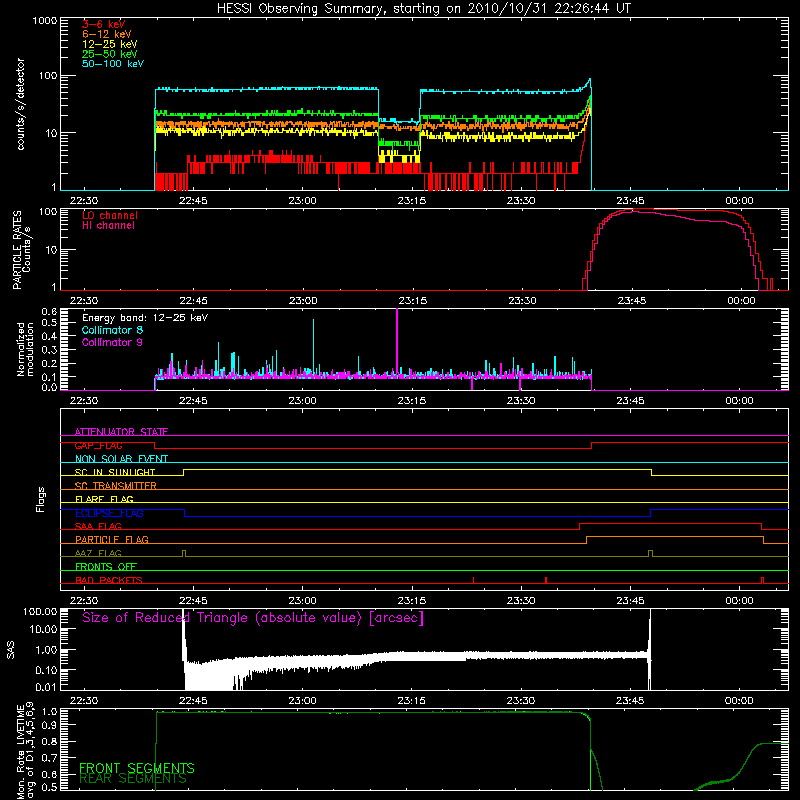Click the 'FRONTS_OFF' green flag label
Screen dimensions: 800x800
point(106,567)
